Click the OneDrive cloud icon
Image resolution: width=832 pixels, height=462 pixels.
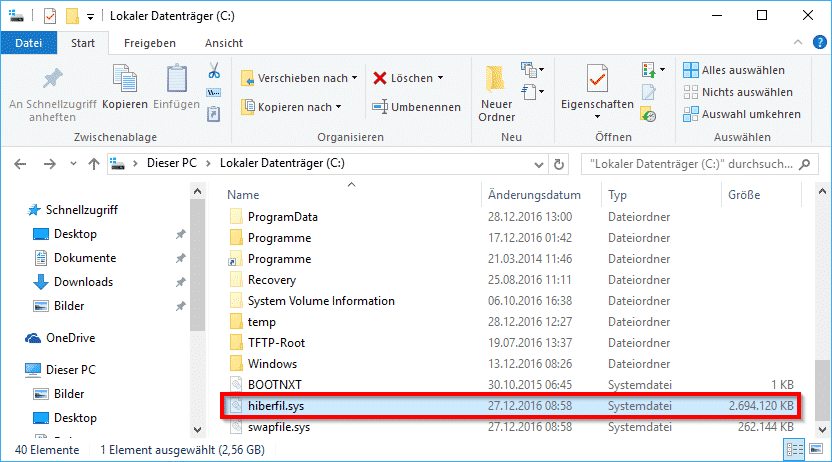(33, 338)
